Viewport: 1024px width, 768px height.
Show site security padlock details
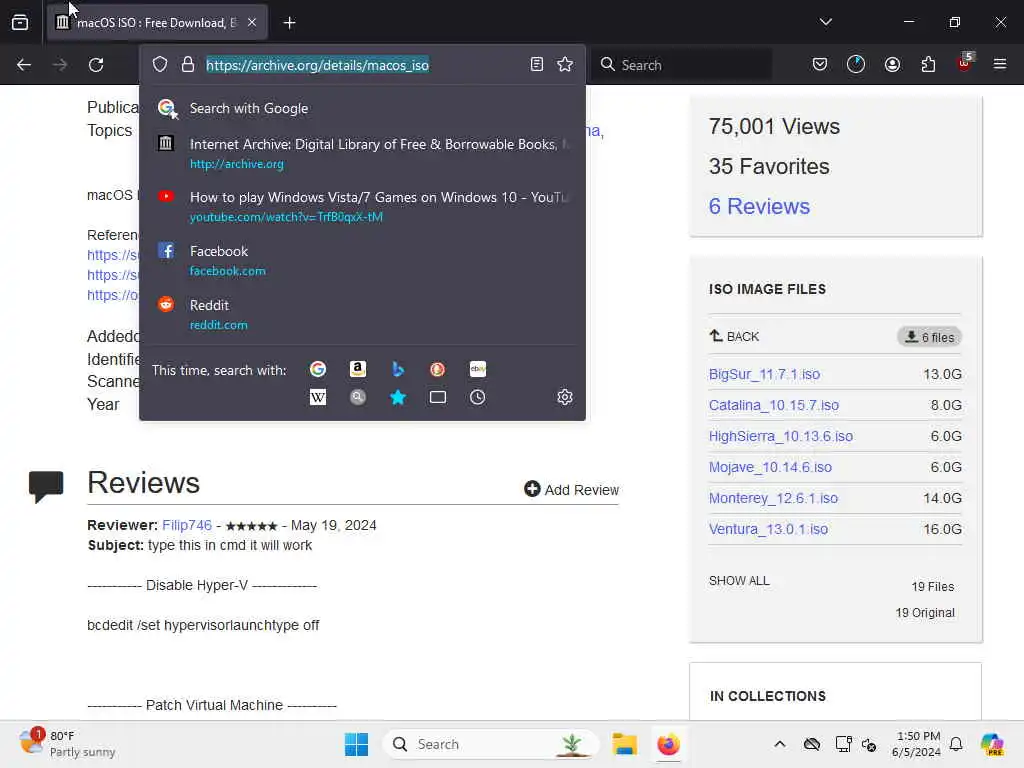(x=188, y=65)
